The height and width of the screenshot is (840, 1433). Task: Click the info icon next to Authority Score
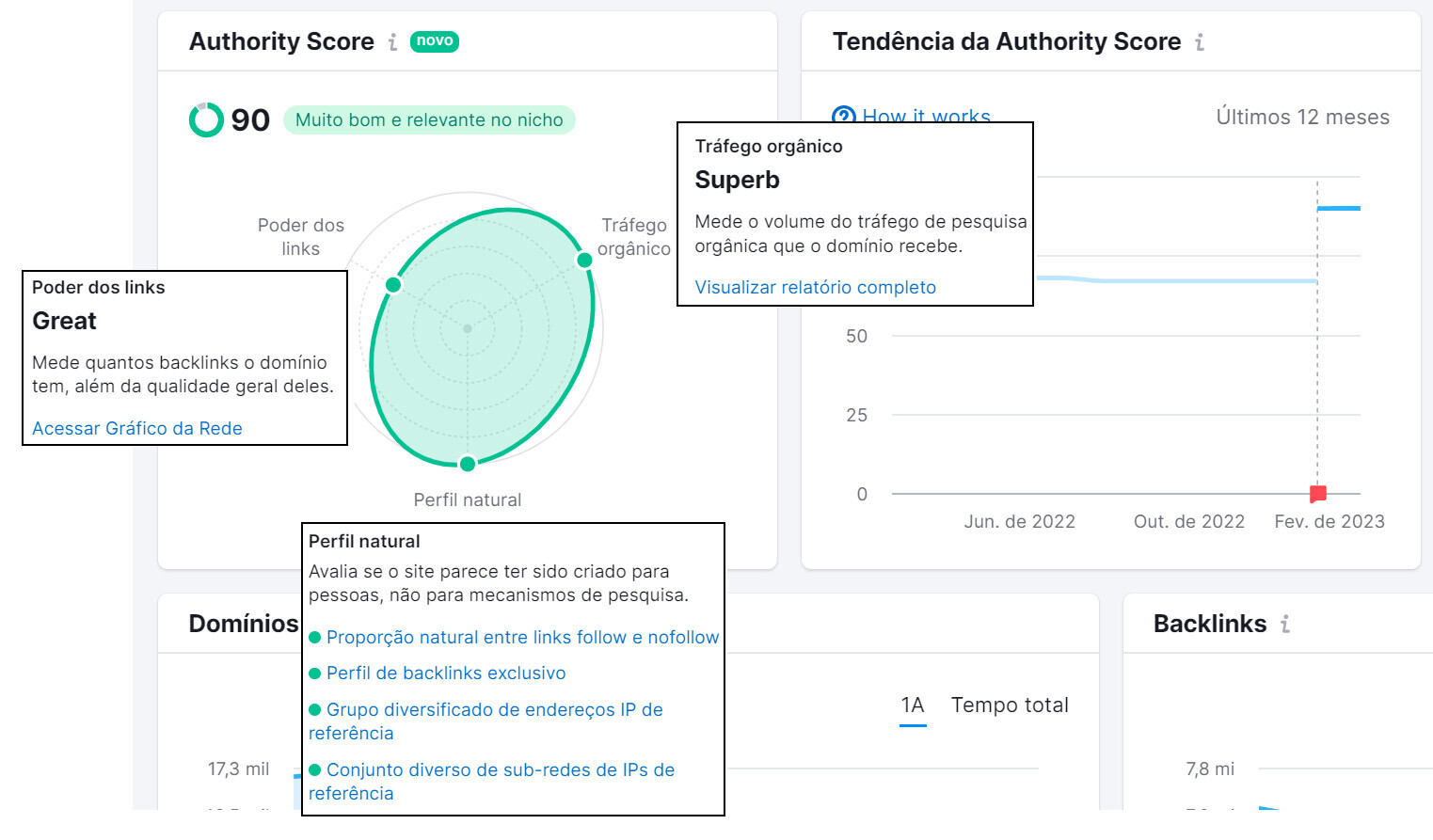pyautogui.click(x=392, y=41)
